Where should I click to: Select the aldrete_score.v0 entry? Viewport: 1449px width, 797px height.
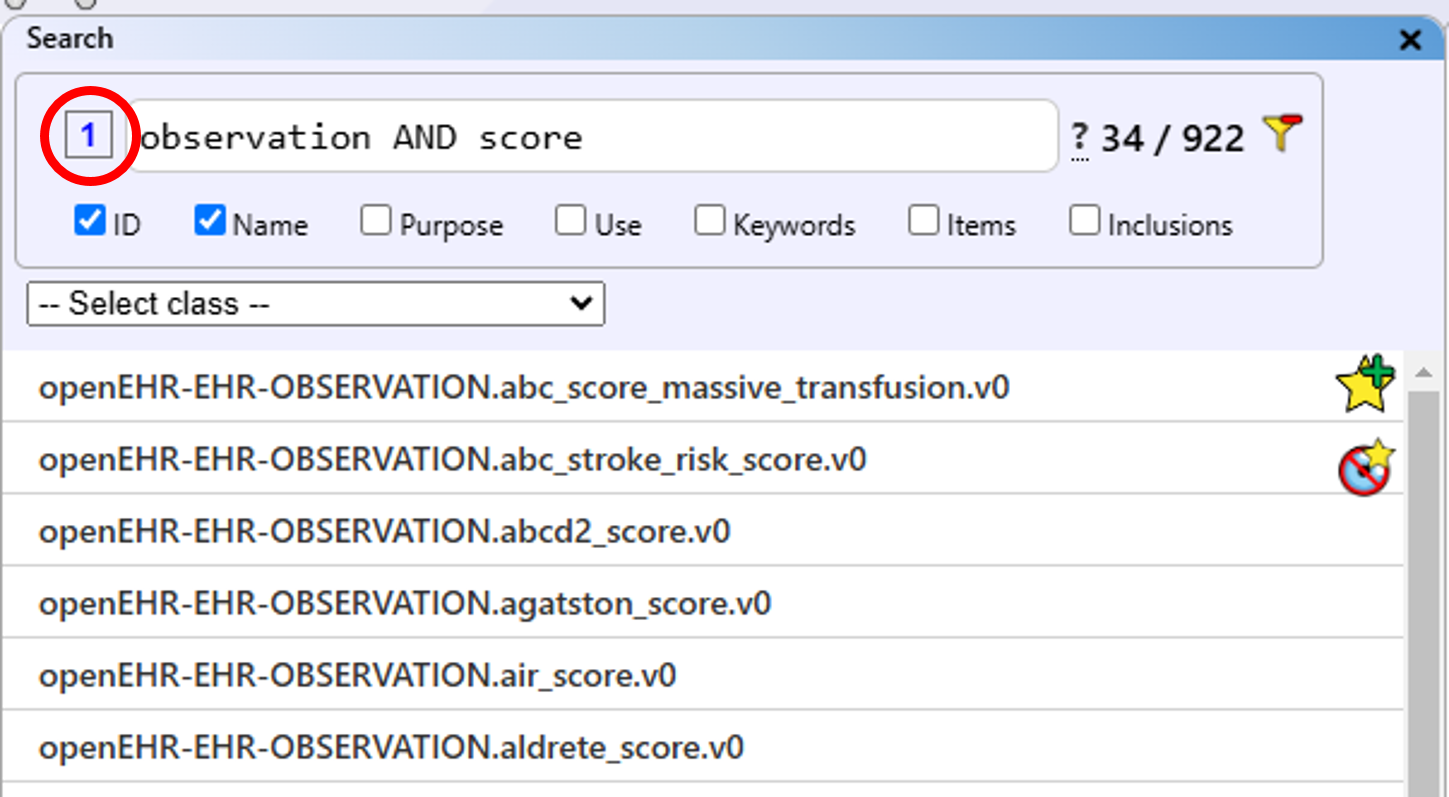pyautogui.click(x=391, y=748)
